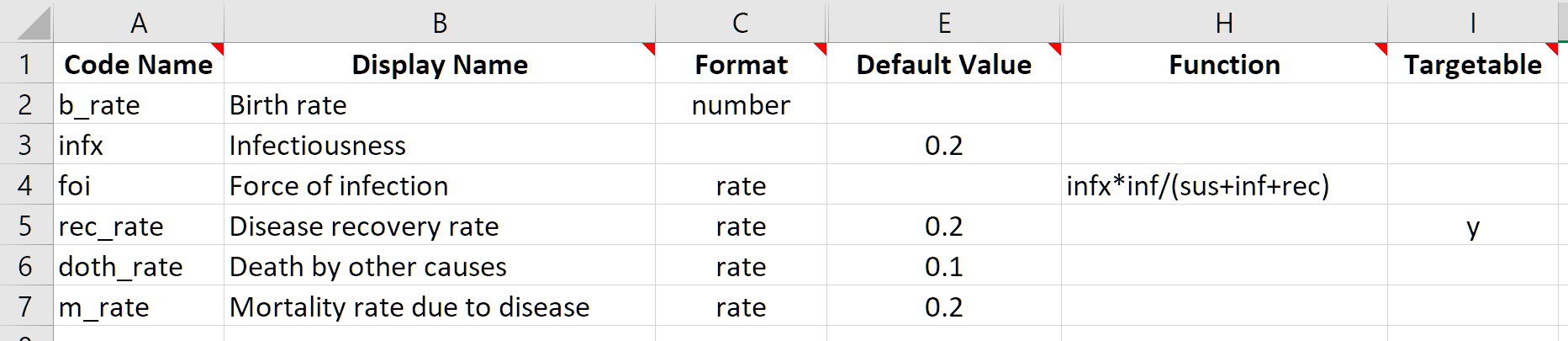The width and height of the screenshot is (1568, 341).
Task: Select column B header
Action: (x=440, y=22)
